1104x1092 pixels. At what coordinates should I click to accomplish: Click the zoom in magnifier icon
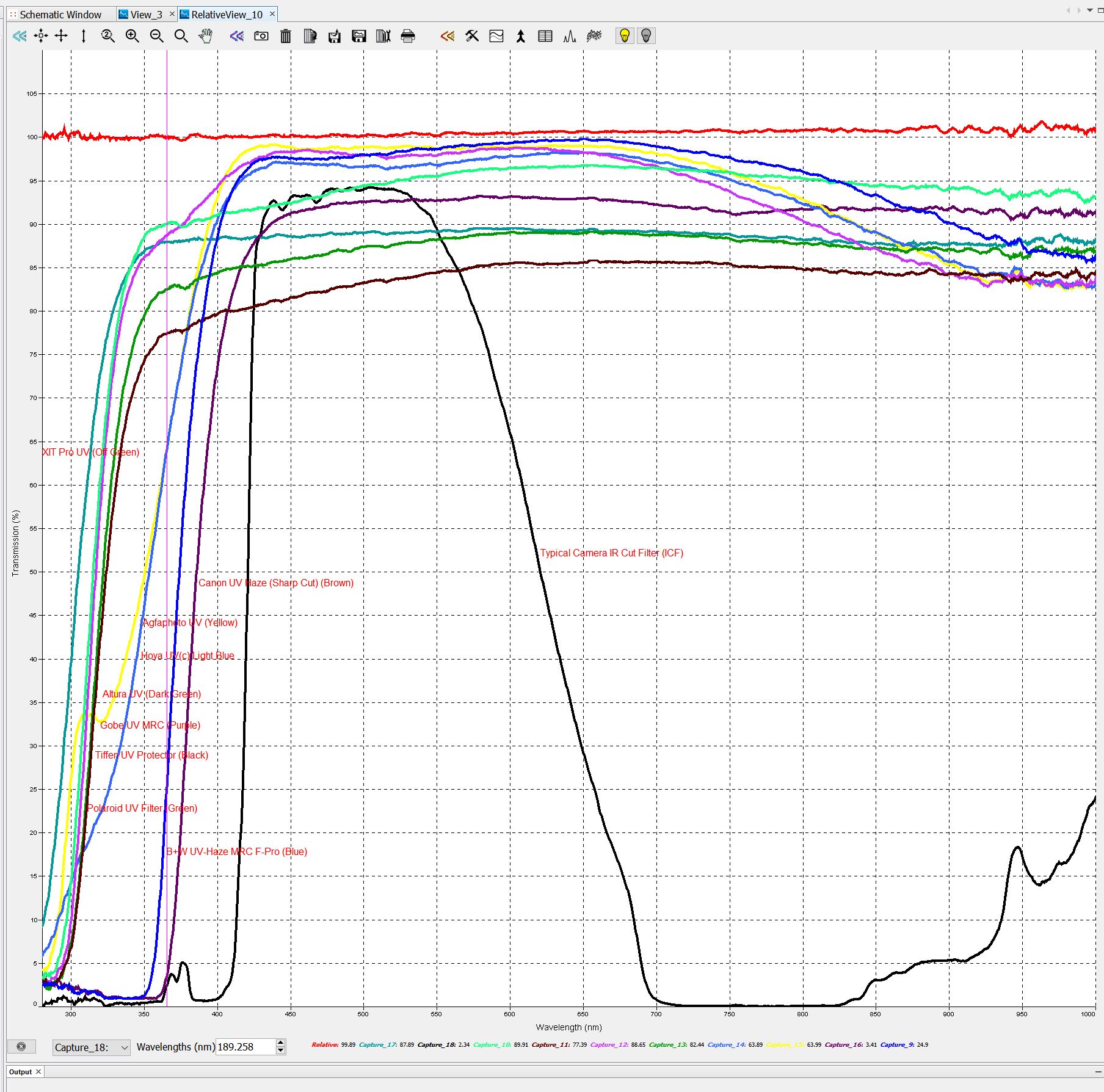point(133,36)
